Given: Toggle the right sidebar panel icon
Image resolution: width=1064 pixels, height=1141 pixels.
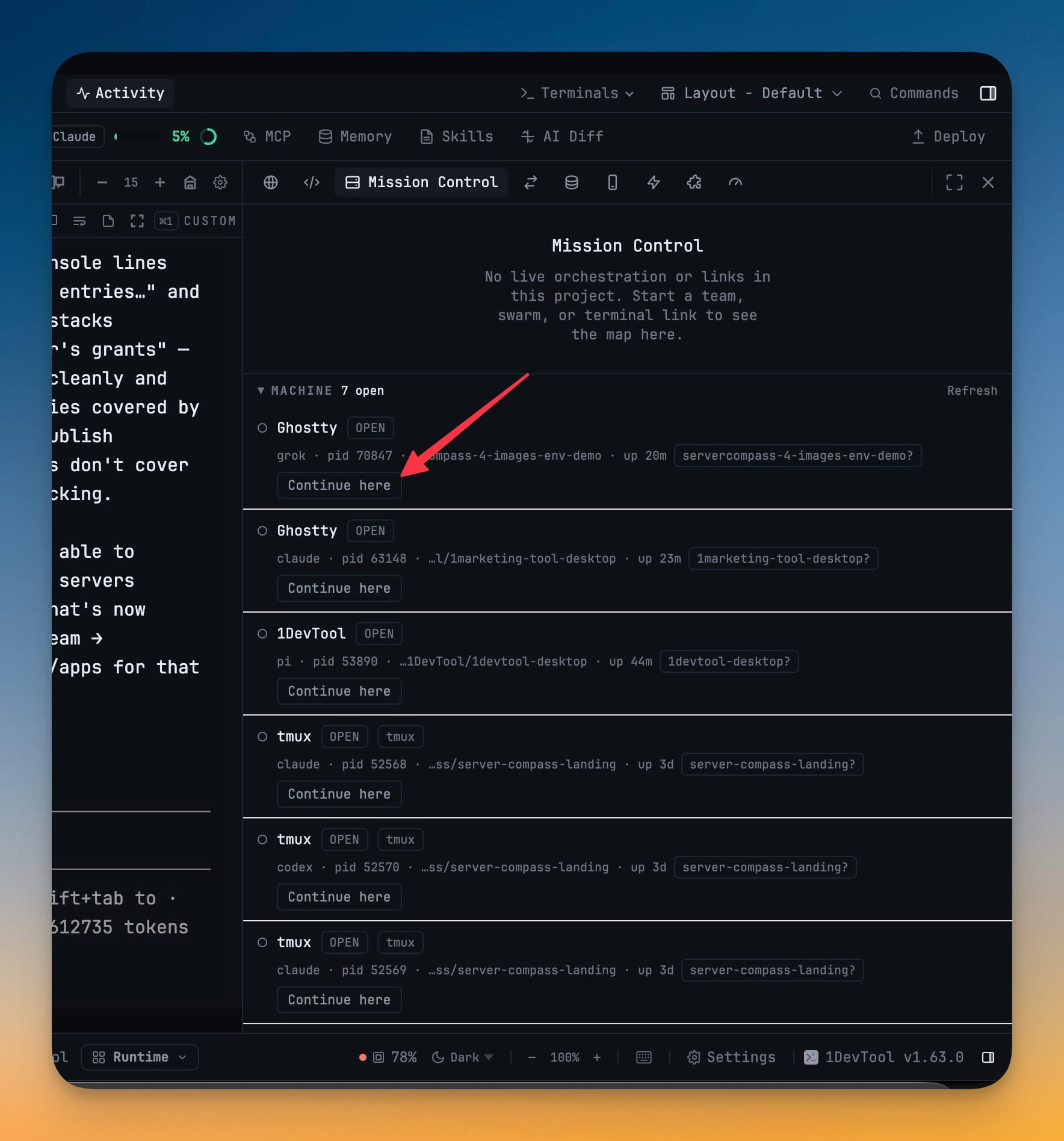Looking at the screenshot, I should [x=988, y=93].
